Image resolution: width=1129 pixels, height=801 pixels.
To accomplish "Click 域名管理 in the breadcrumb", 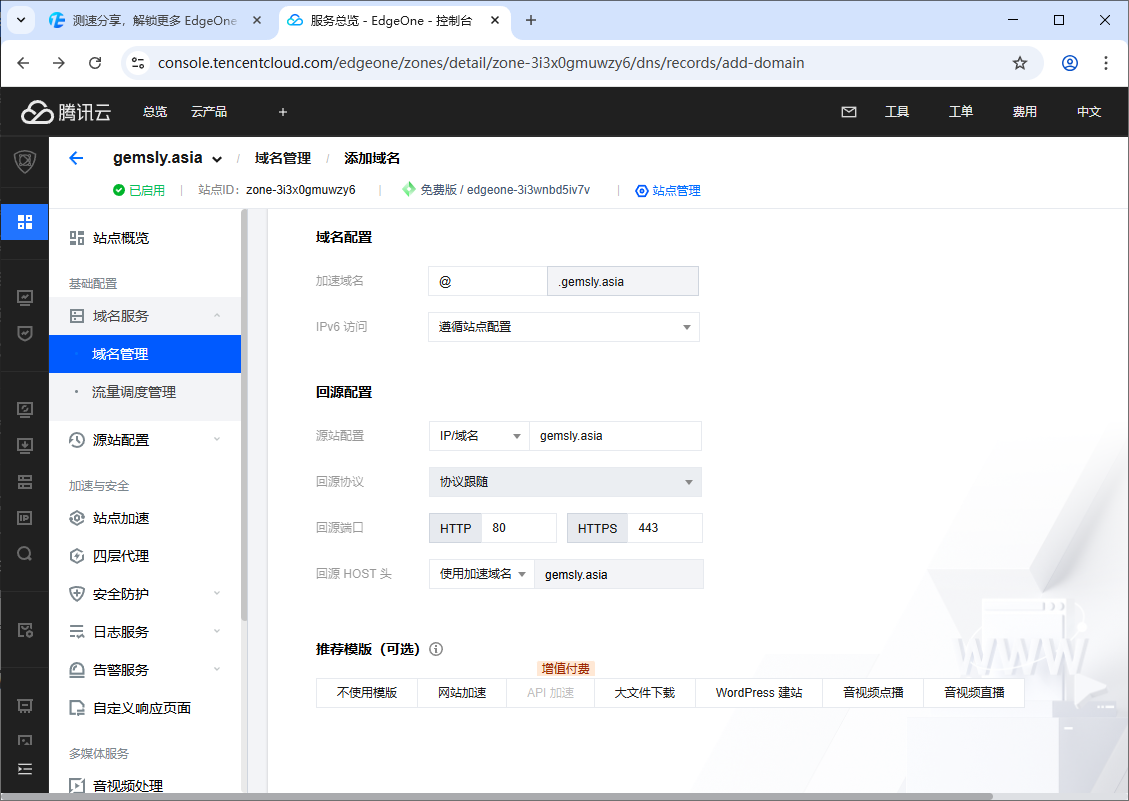I will (x=283, y=158).
